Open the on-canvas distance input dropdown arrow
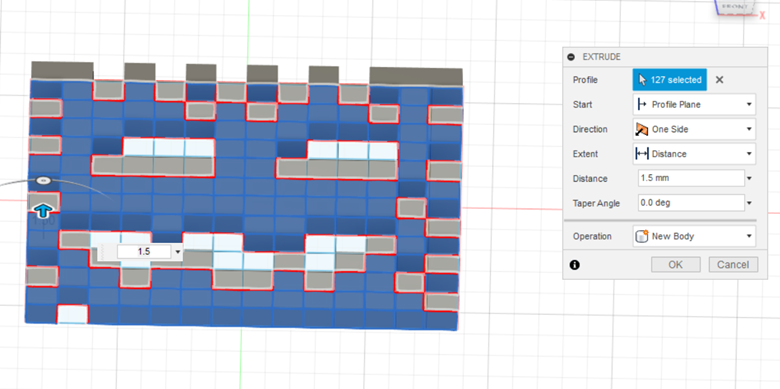The width and height of the screenshot is (780, 389). (x=178, y=252)
